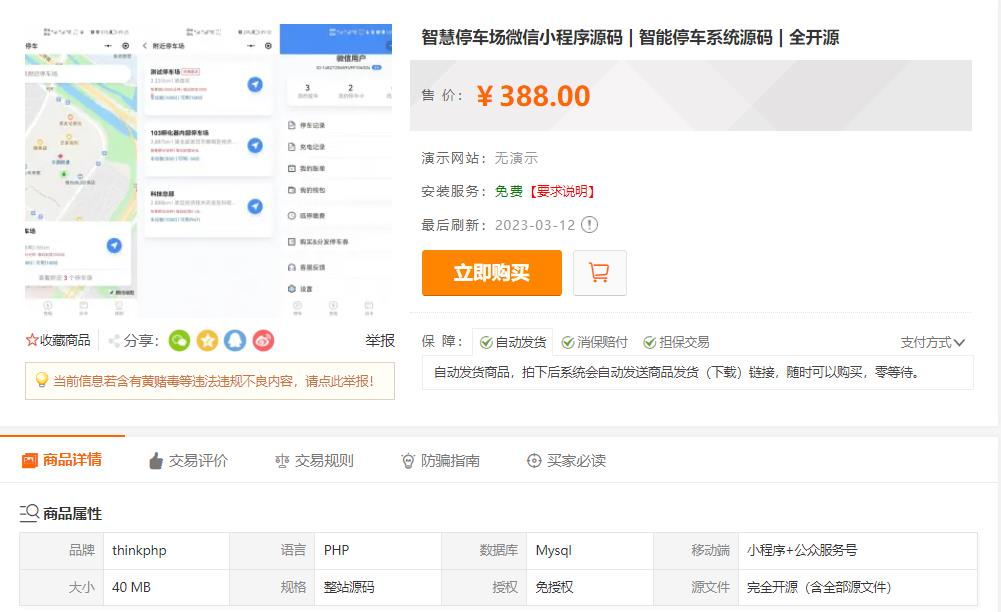This screenshot has width=1001, height=612.
Task: Click the 整站源码 specification cell
Action: pos(378,587)
